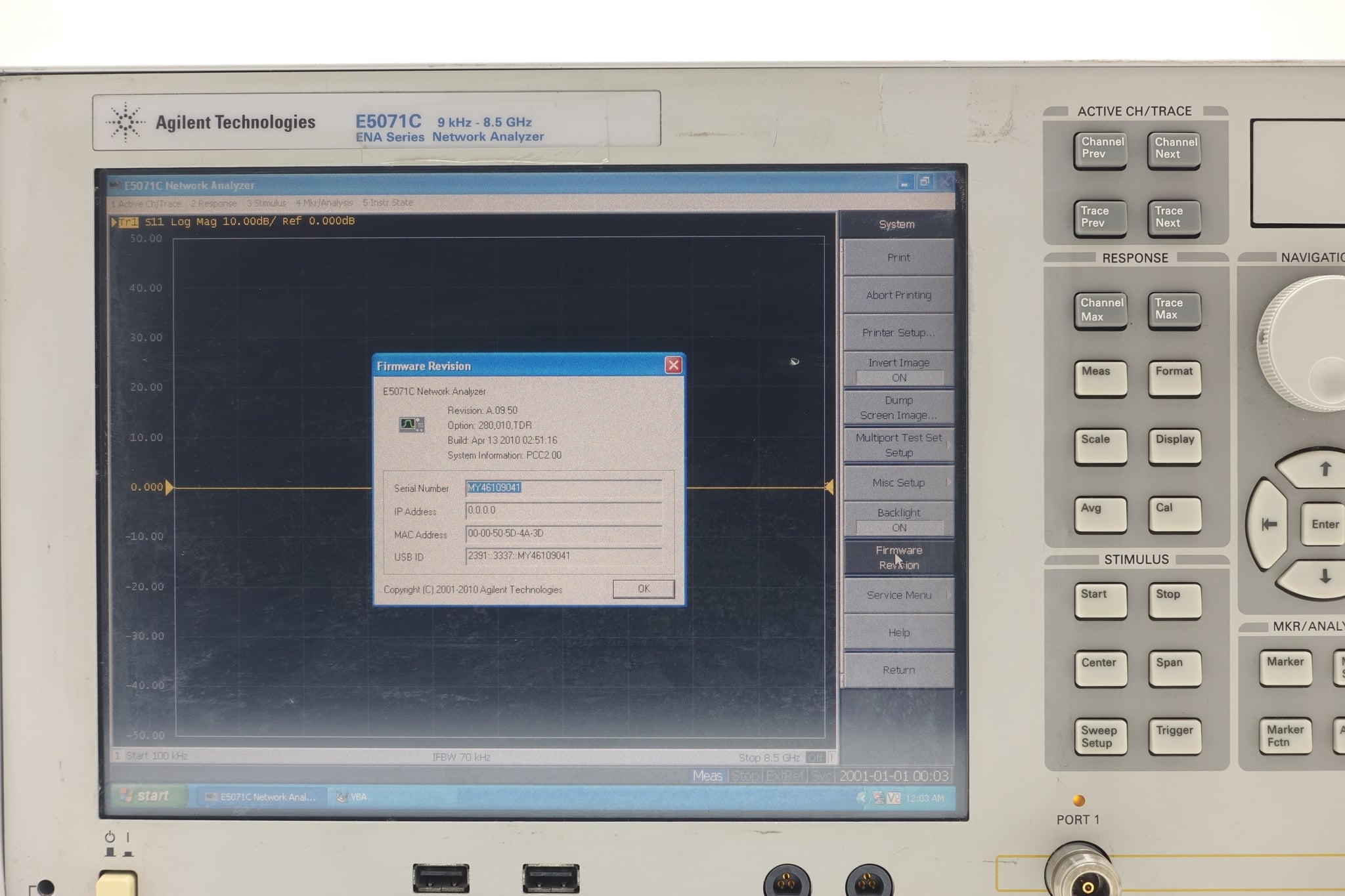Image resolution: width=1345 pixels, height=896 pixels.
Task: Expand the Misc Setup submenu
Action: click(898, 482)
